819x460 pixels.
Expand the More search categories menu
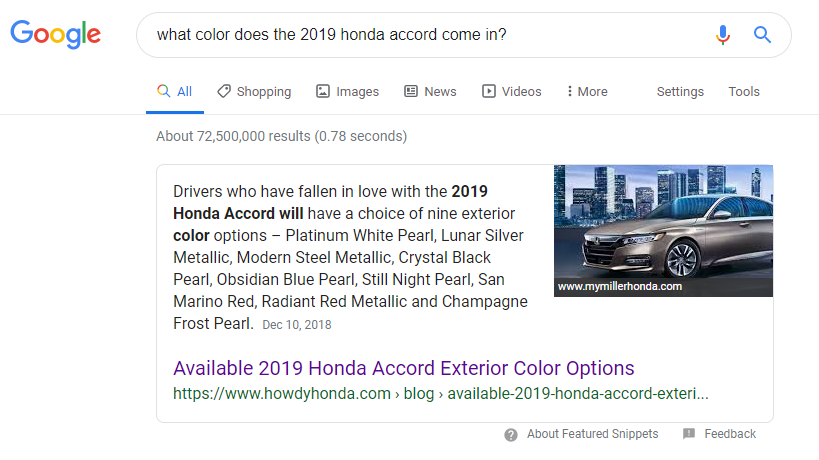coord(587,91)
